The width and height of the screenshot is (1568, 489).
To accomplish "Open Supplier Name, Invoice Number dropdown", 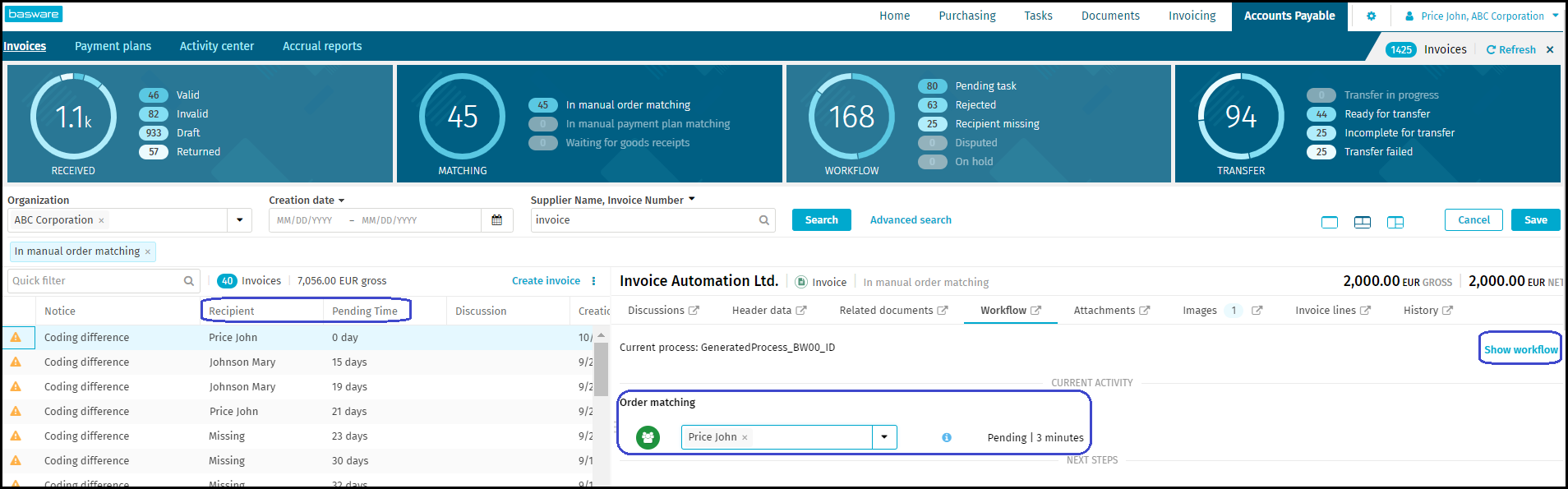I will coord(691,199).
